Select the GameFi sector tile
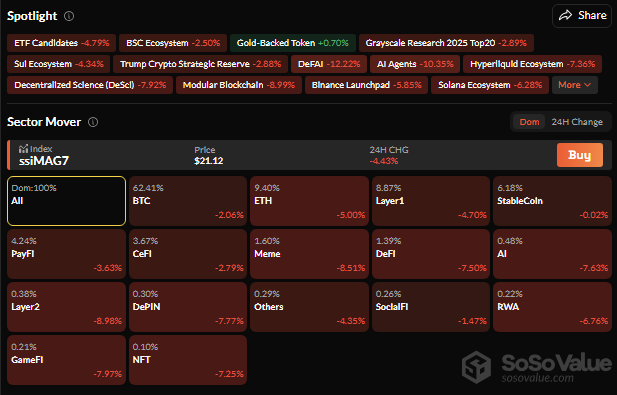This screenshot has height=395, width=617. pos(67,360)
